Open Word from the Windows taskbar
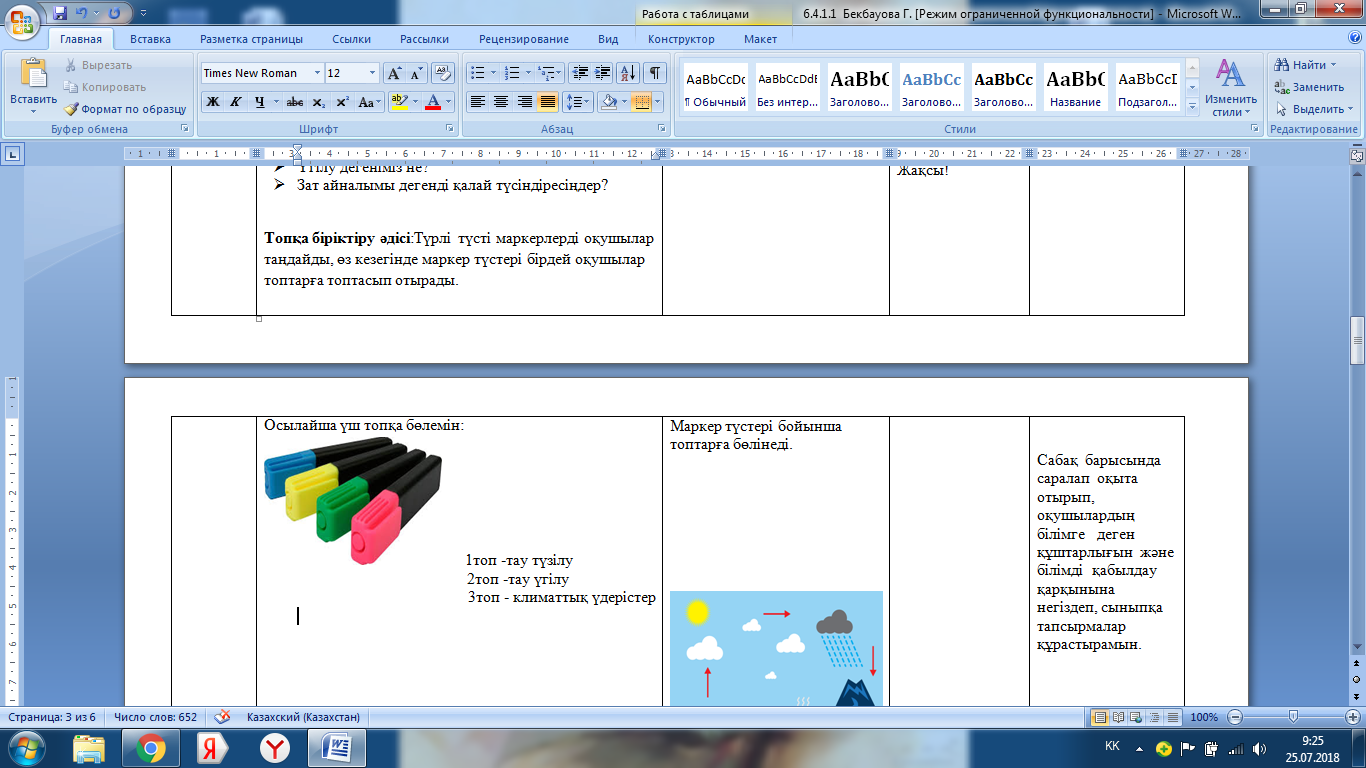 click(337, 747)
